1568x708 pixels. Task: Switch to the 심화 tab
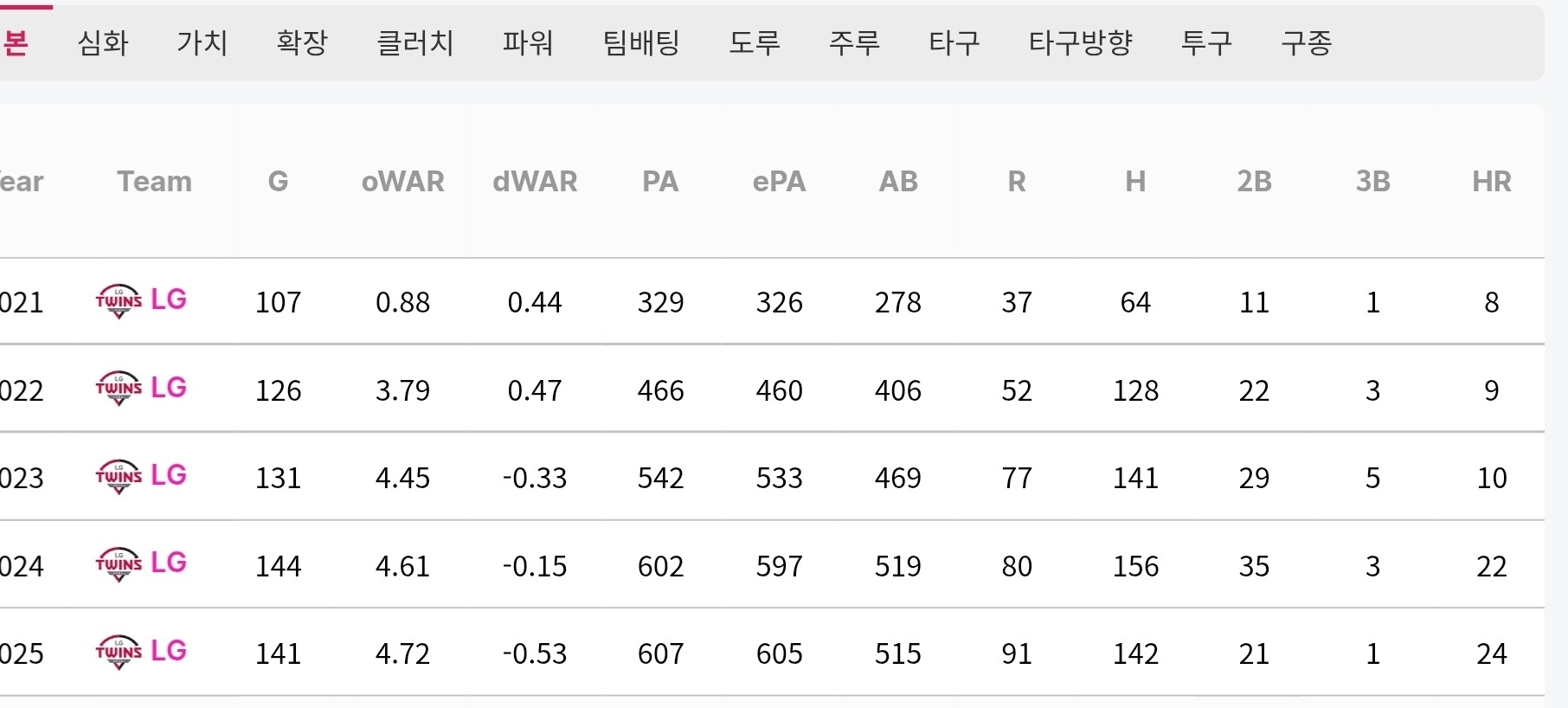[x=103, y=42]
